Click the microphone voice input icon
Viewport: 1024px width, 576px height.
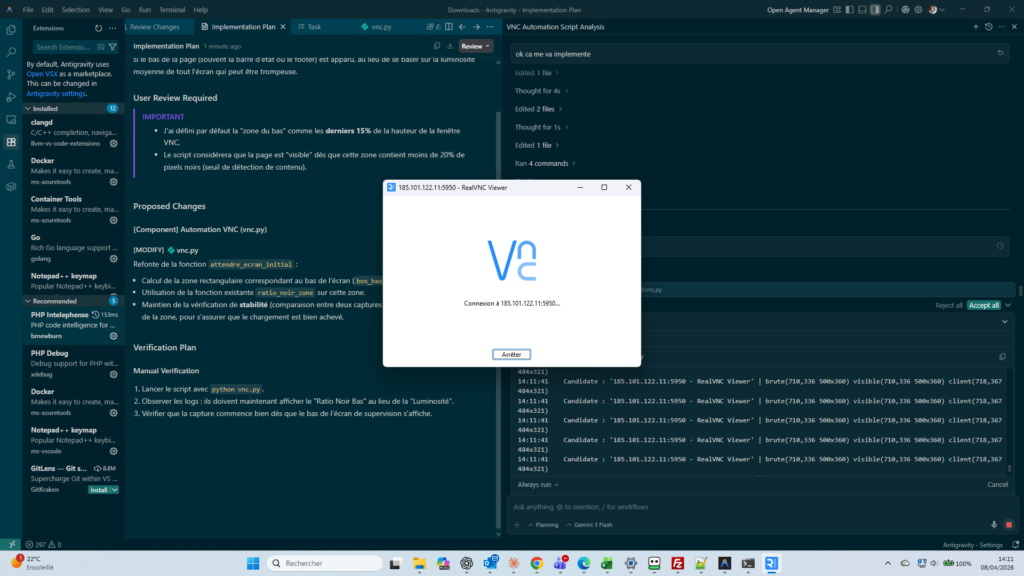[x=994, y=524]
